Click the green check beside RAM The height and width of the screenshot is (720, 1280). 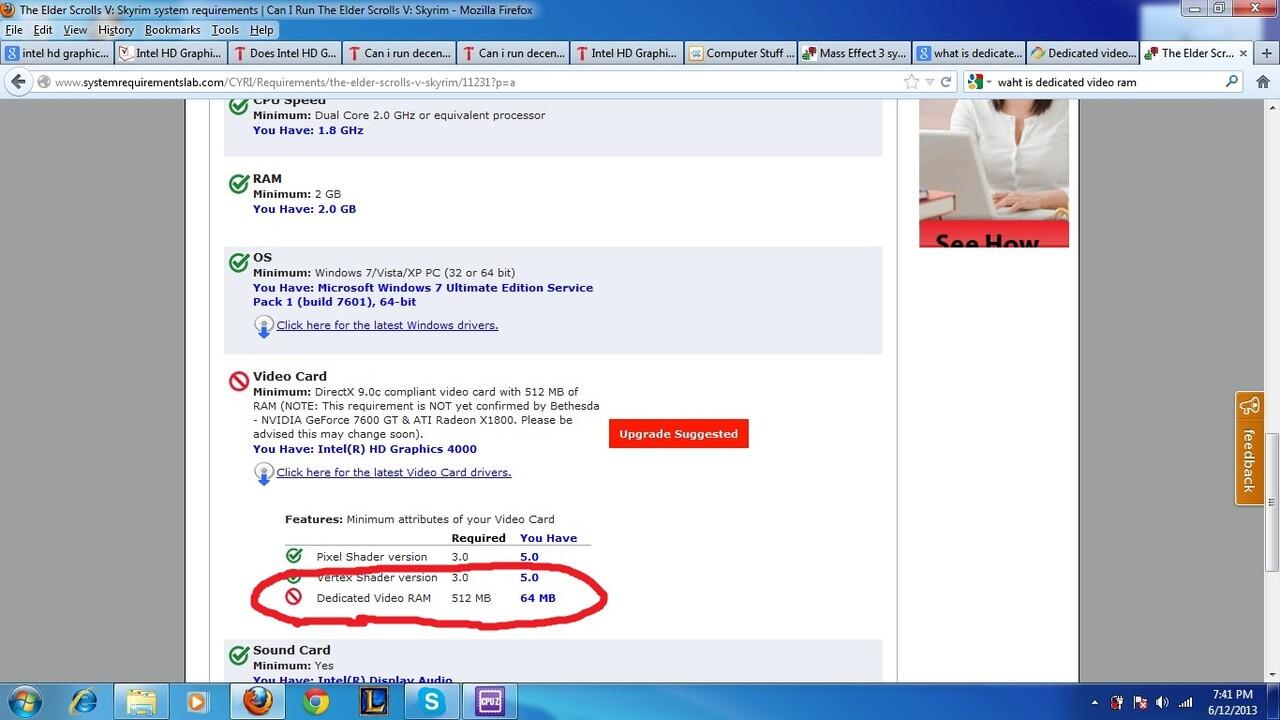click(238, 184)
